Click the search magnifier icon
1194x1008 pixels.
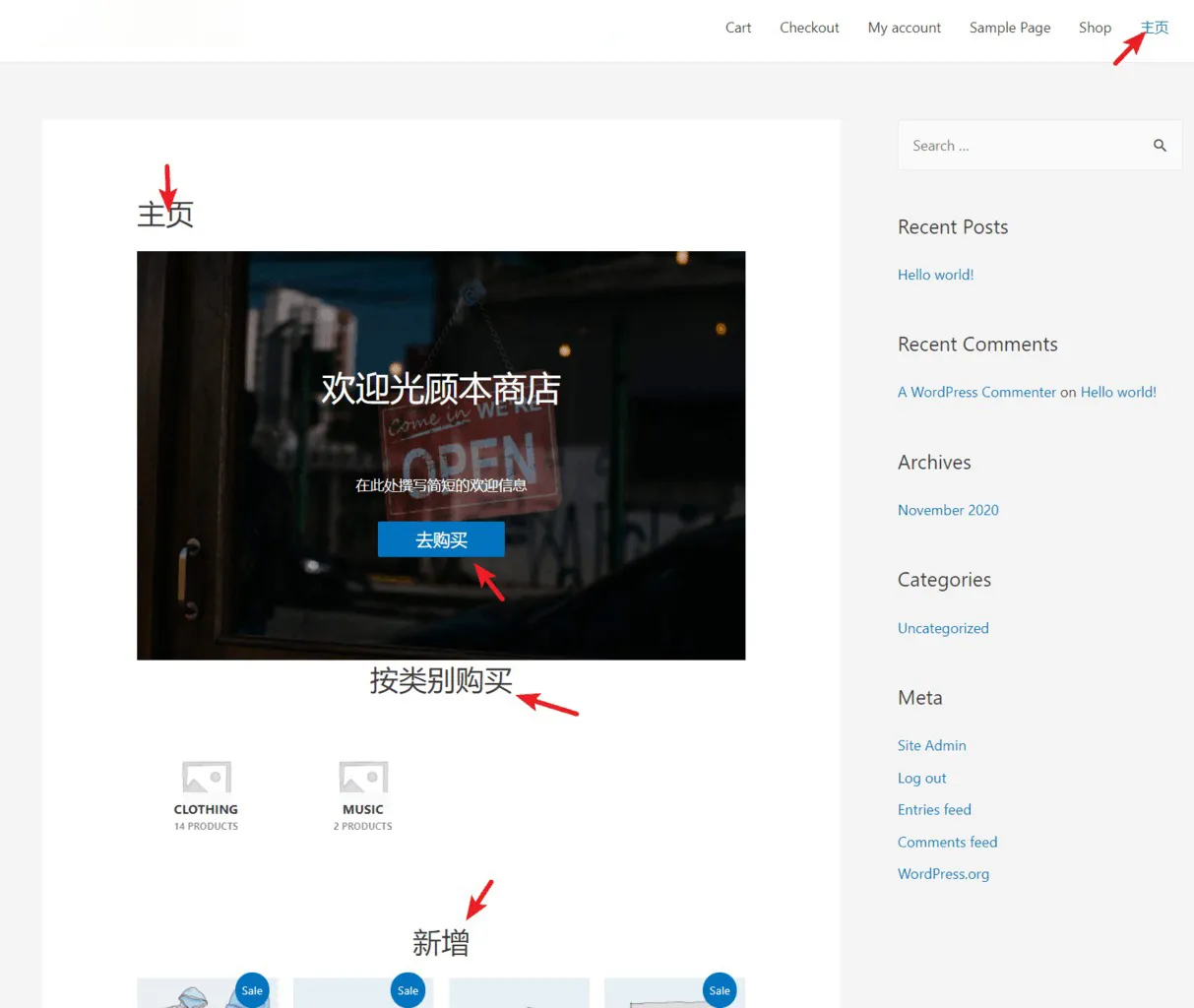[x=1160, y=146]
